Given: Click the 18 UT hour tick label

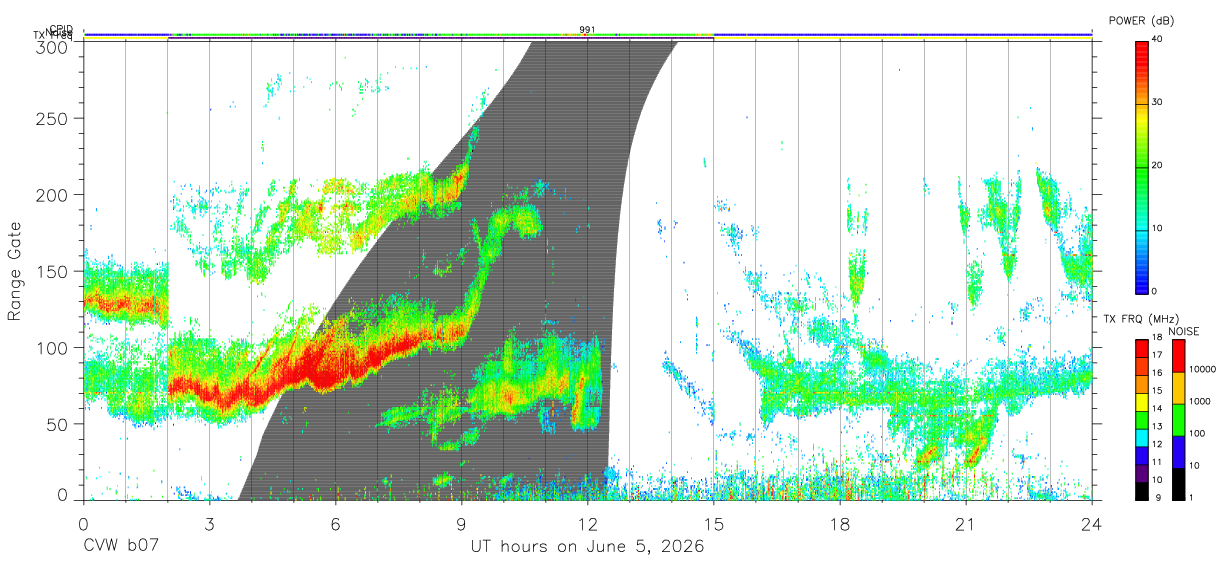Looking at the screenshot, I should pyautogui.click(x=839, y=523).
